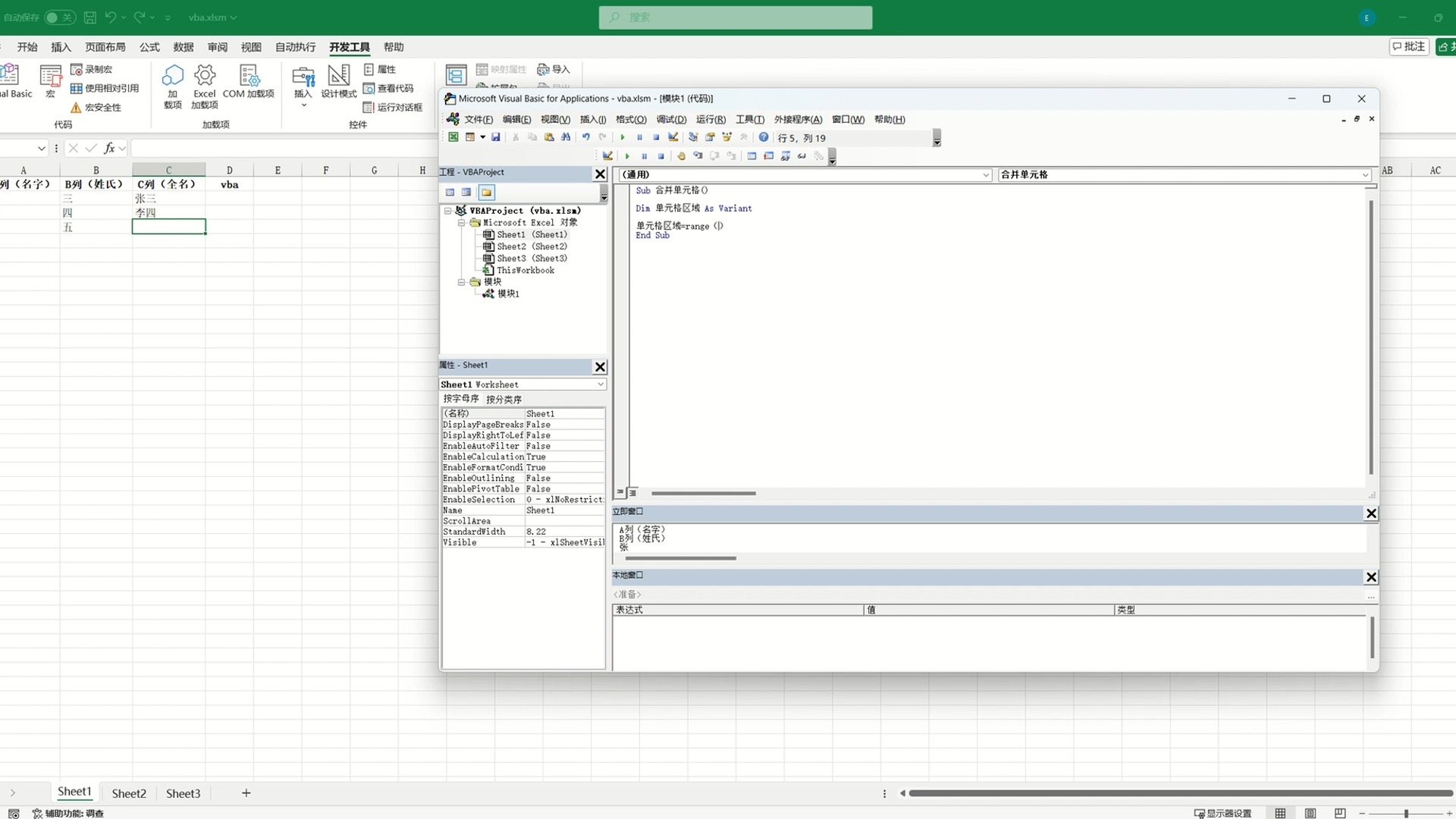1456x819 pixels.
Task: Undo last edit in VBA toolbar
Action: 585,137
